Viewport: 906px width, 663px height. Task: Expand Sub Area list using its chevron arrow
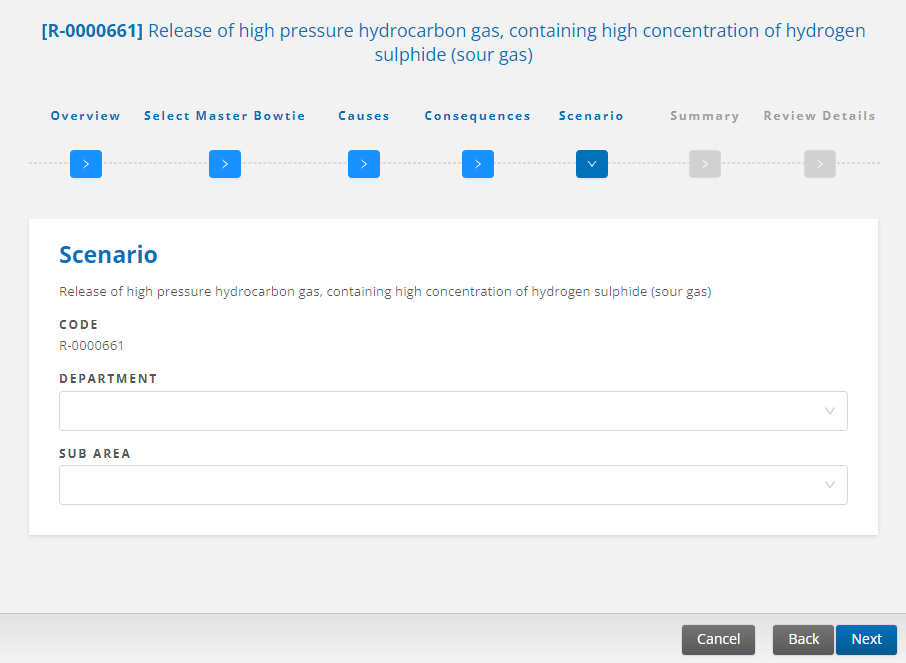click(x=830, y=485)
